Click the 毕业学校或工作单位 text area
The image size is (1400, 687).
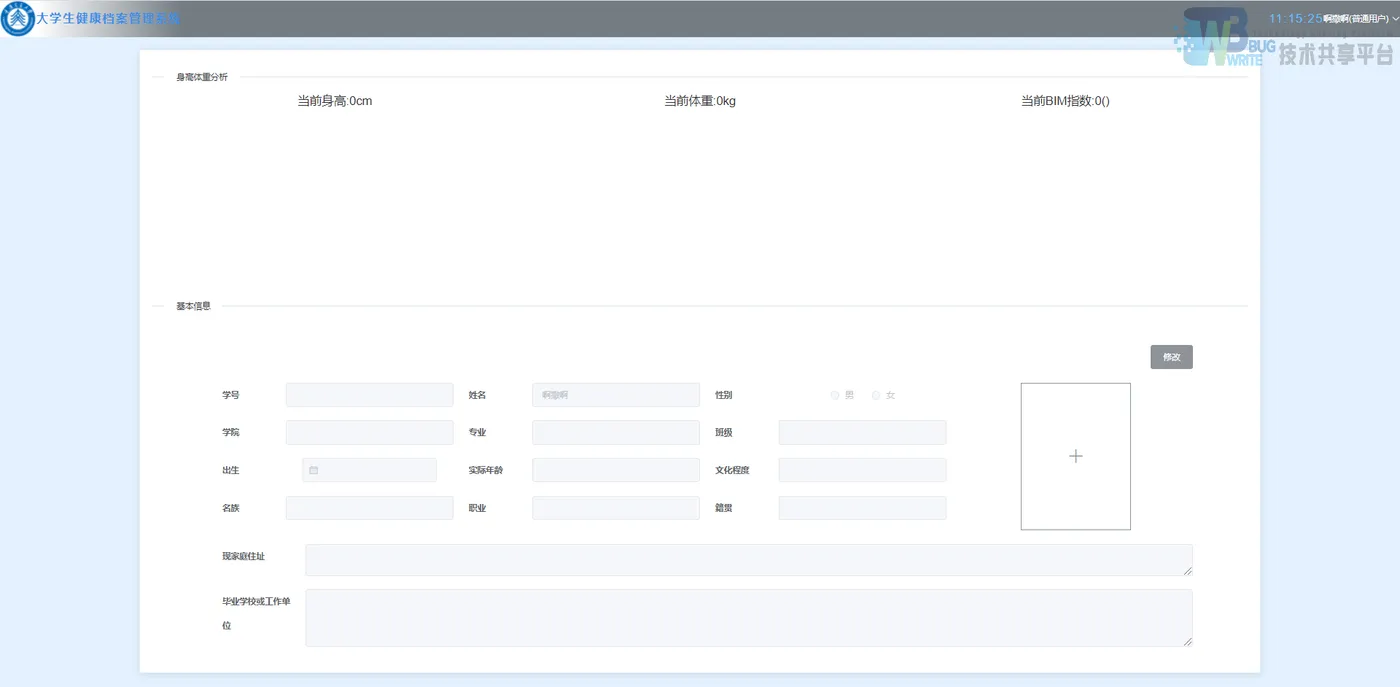tap(749, 618)
